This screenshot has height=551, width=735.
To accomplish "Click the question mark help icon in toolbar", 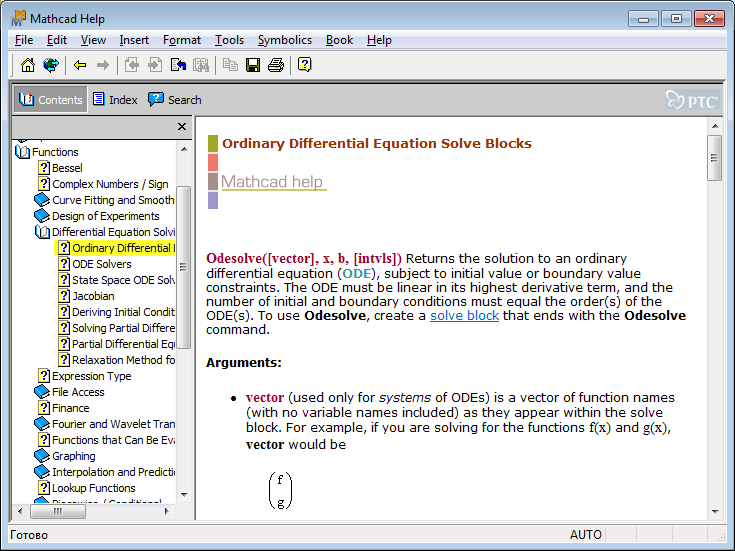I will (x=305, y=65).
